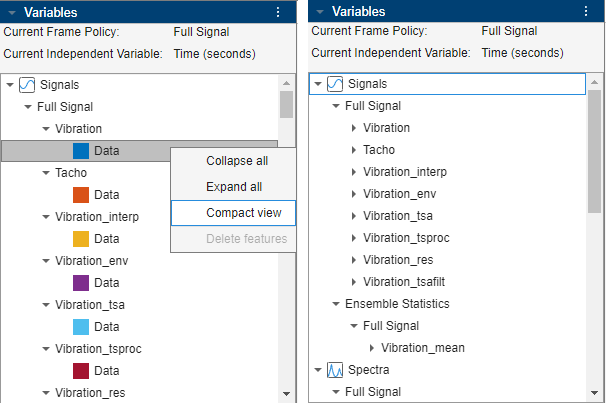Expand the Vibration_interp node in right panel
Screen dimensions: 606x403
click(354, 171)
